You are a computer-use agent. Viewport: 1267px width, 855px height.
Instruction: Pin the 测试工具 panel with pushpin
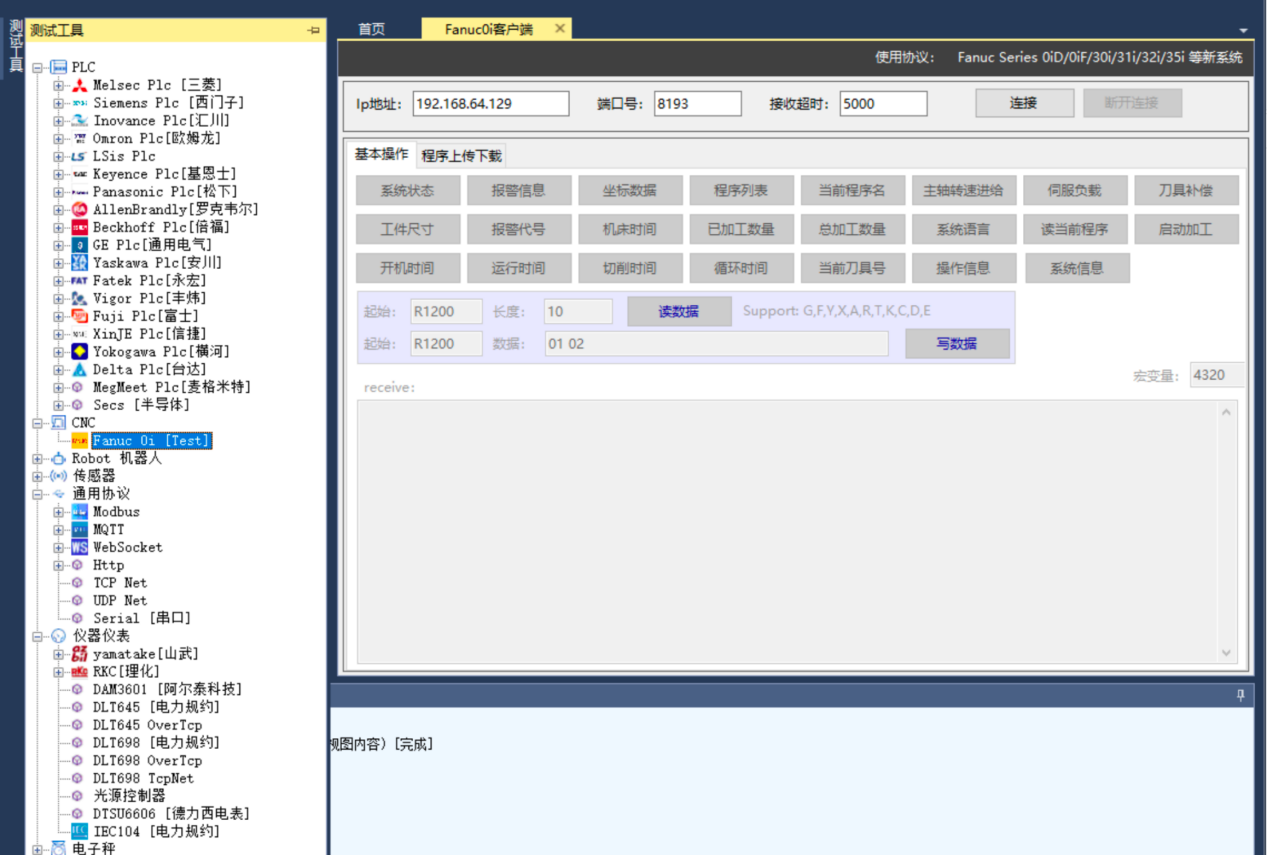click(x=314, y=31)
